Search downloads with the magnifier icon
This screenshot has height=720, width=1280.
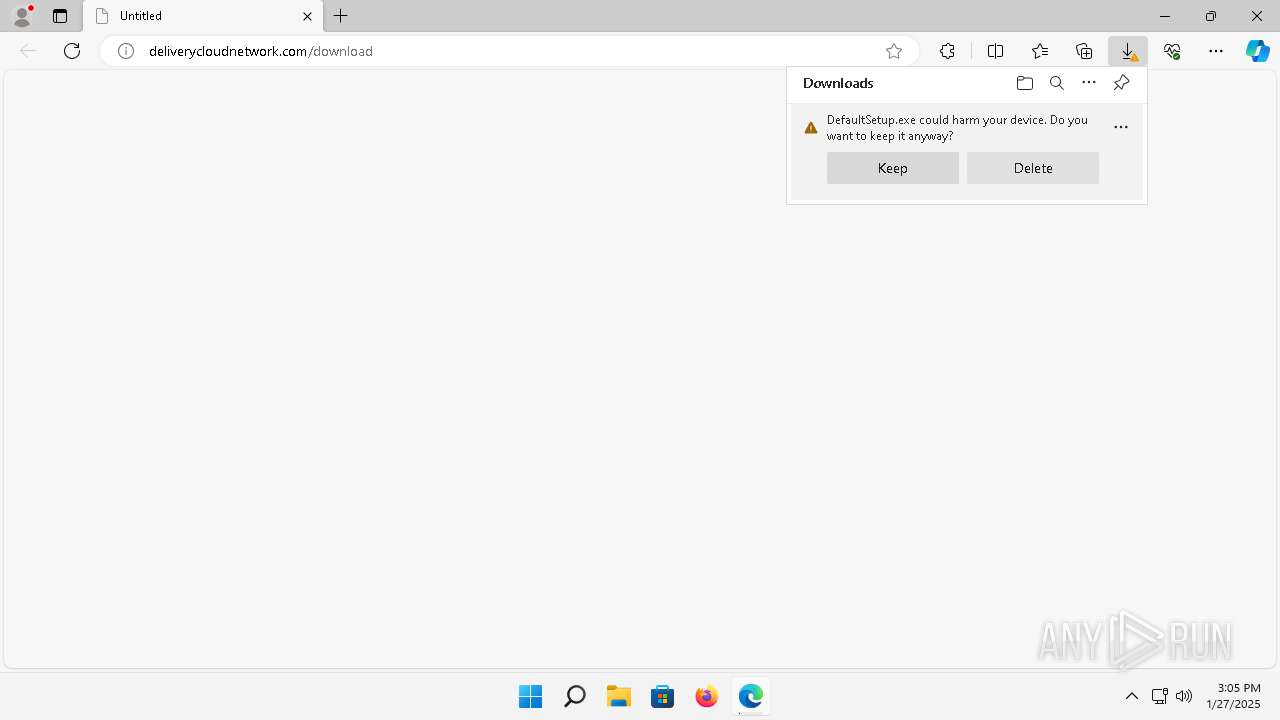1057,83
